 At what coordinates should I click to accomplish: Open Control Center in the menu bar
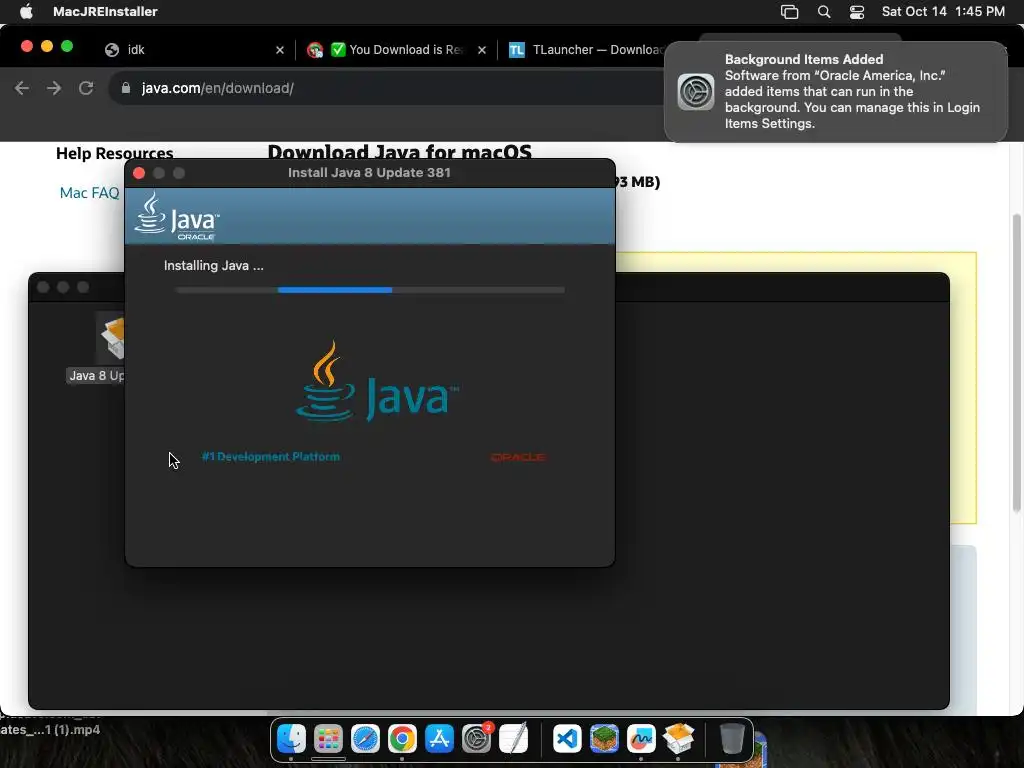point(857,12)
